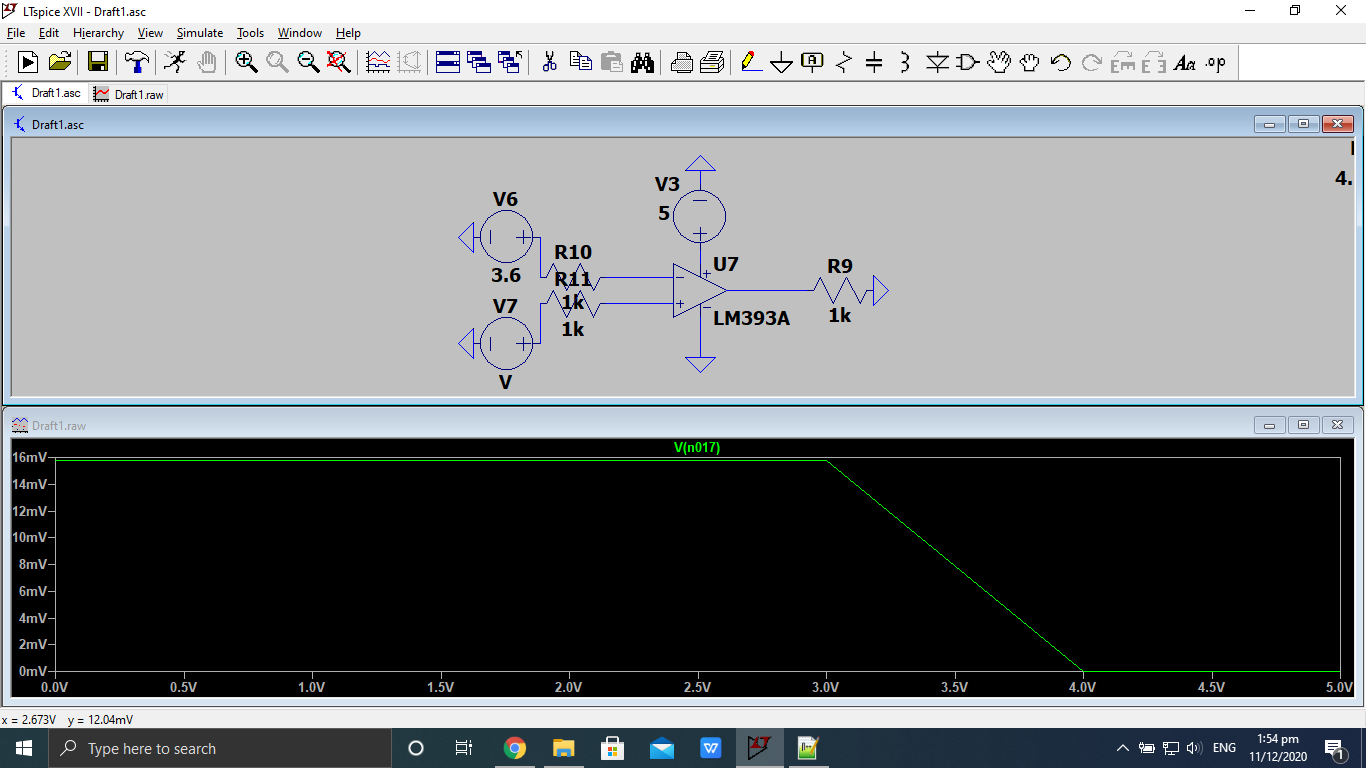The width and height of the screenshot is (1366, 768).
Task: Click the V3 voltage source symbol
Action: (x=700, y=216)
